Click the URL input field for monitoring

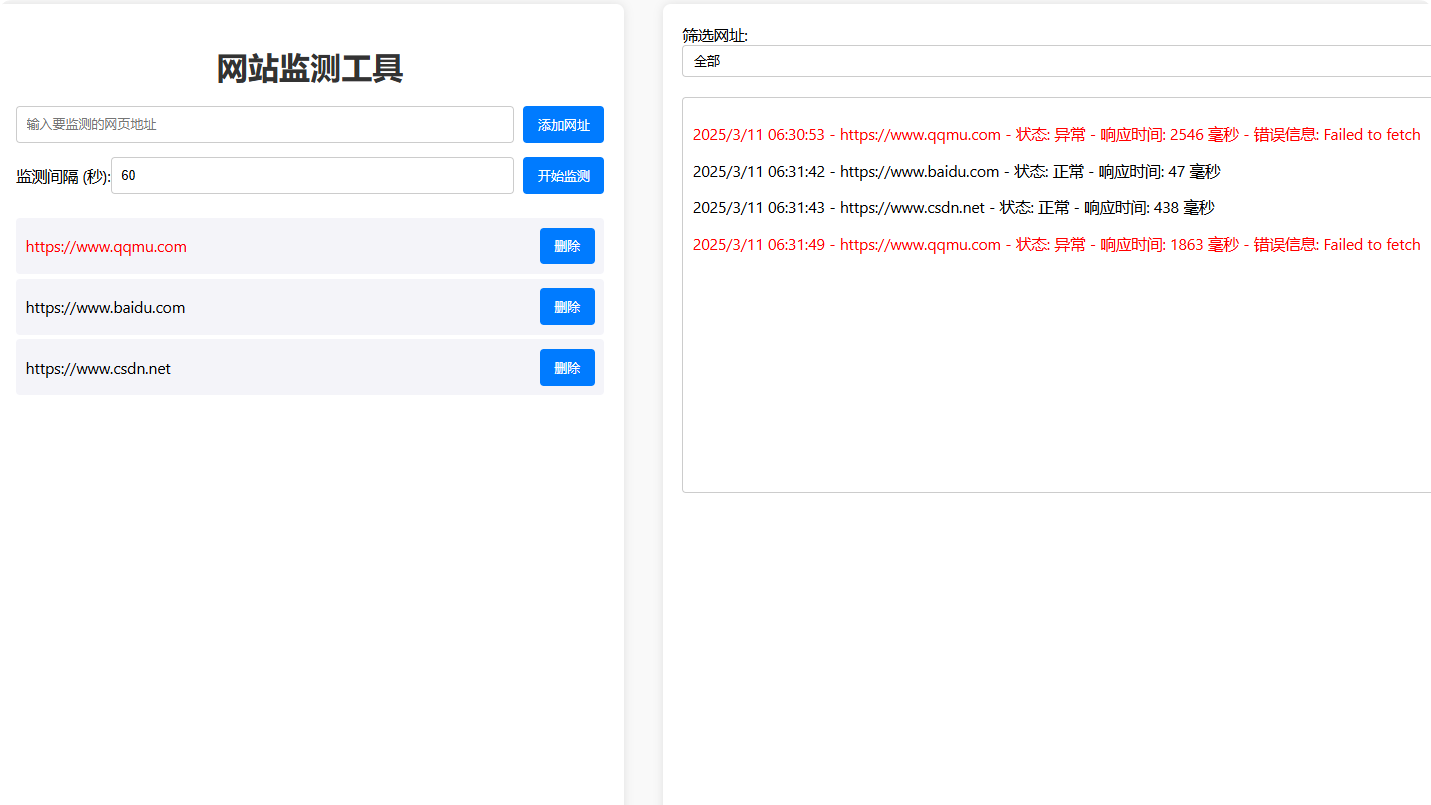pyautogui.click(x=265, y=125)
